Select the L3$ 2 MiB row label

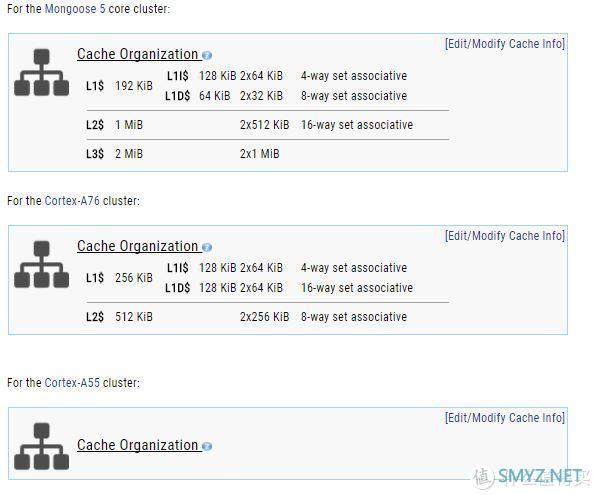click(95, 154)
